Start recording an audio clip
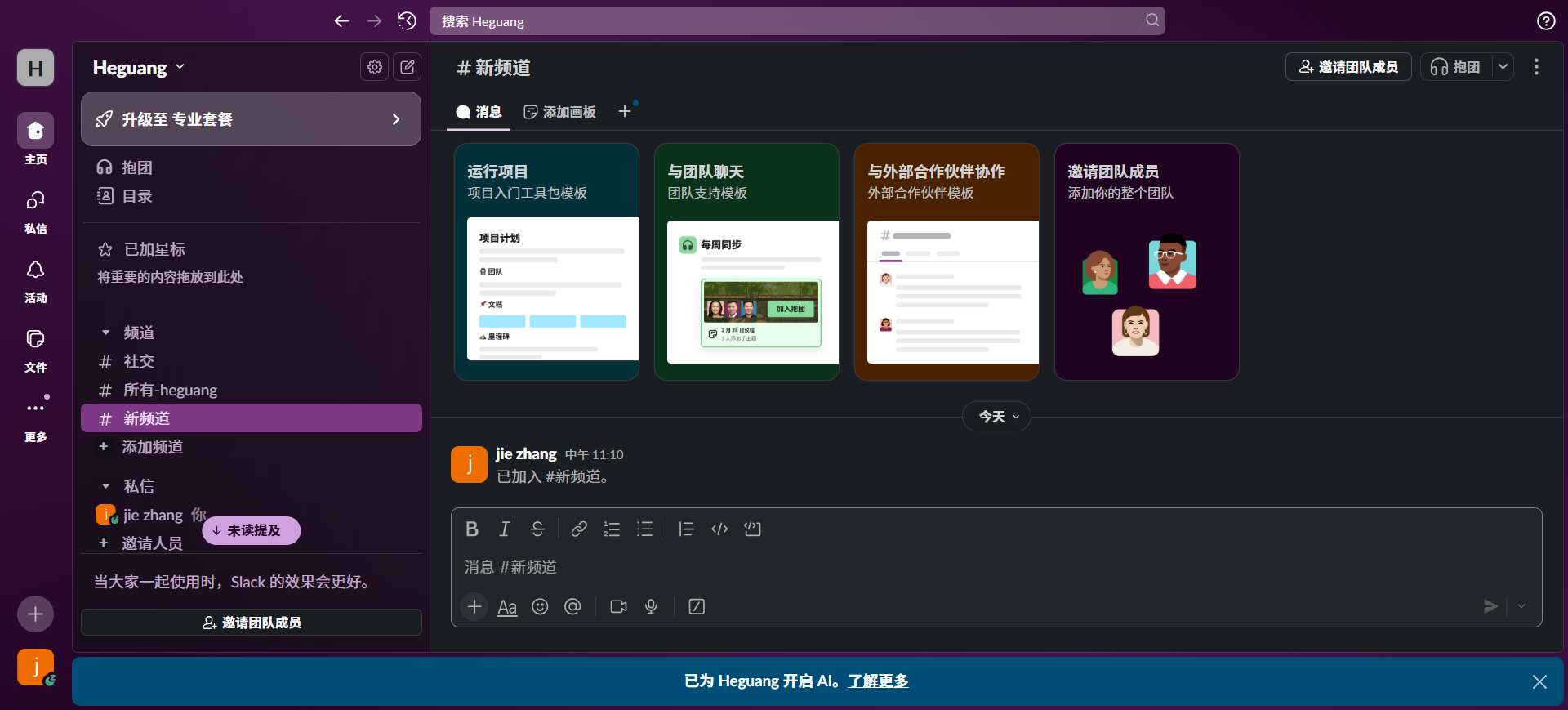Screen dimensions: 1568x710 [651, 606]
